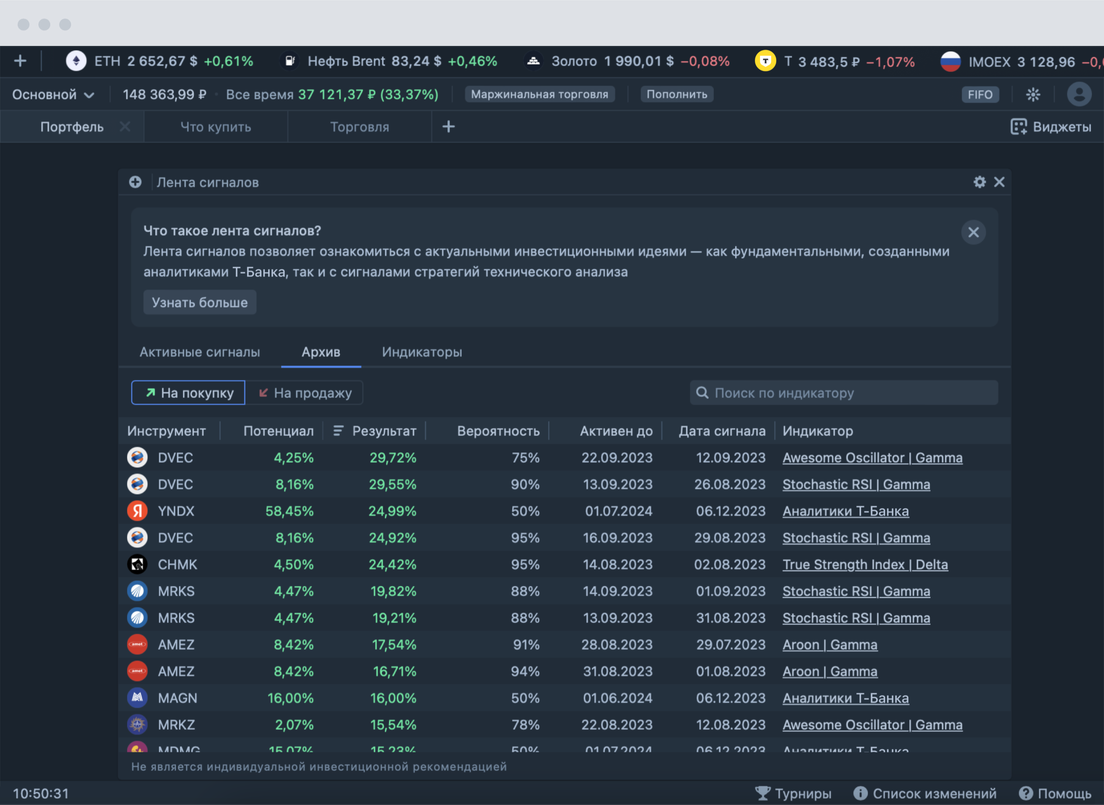Expand the Основной account dropdown
The image size is (1104, 805).
pyautogui.click(x=54, y=94)
